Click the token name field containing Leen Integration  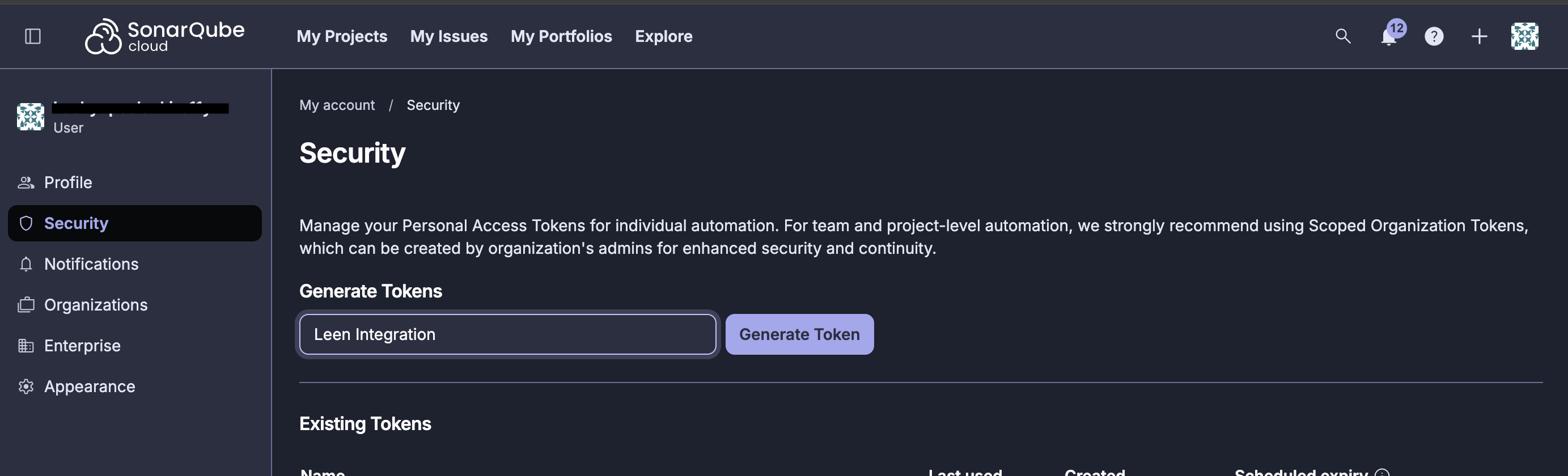[507, 334]
